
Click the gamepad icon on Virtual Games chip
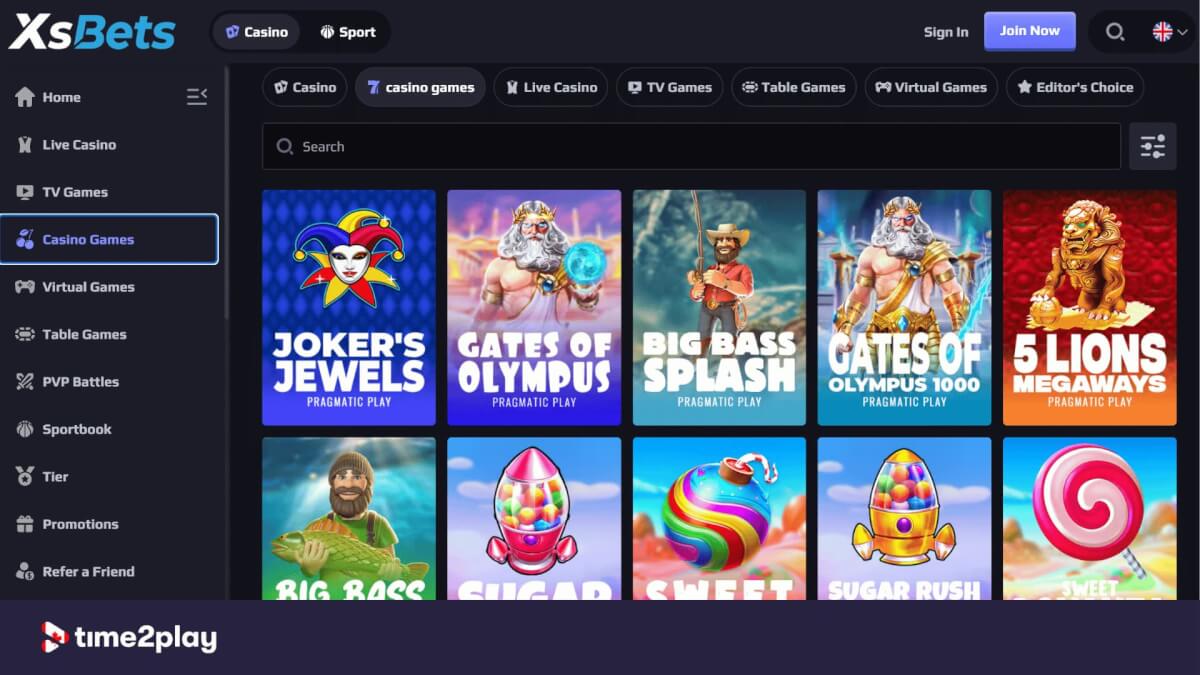(883, 87)
